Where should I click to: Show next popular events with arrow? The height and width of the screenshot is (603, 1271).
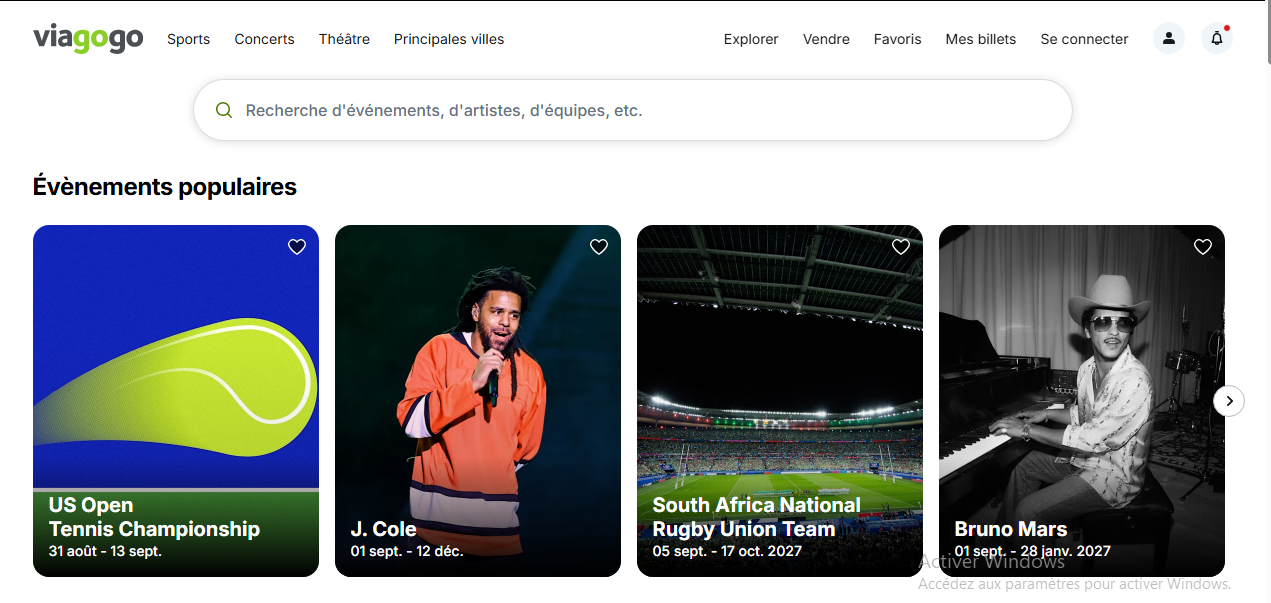(1229, 401)
